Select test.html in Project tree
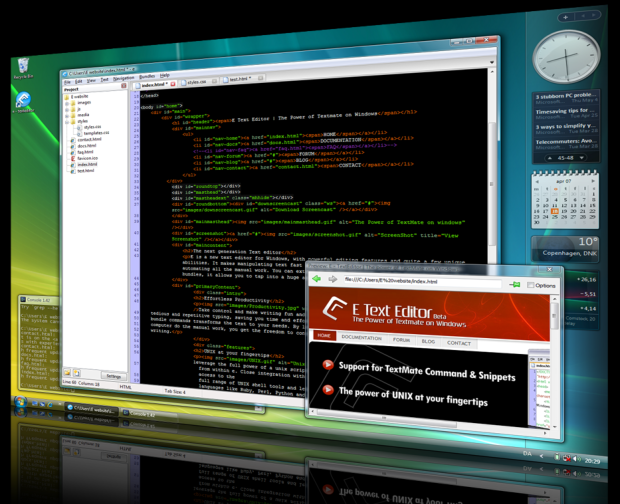The image size is (620, 504). click(82, 171)
